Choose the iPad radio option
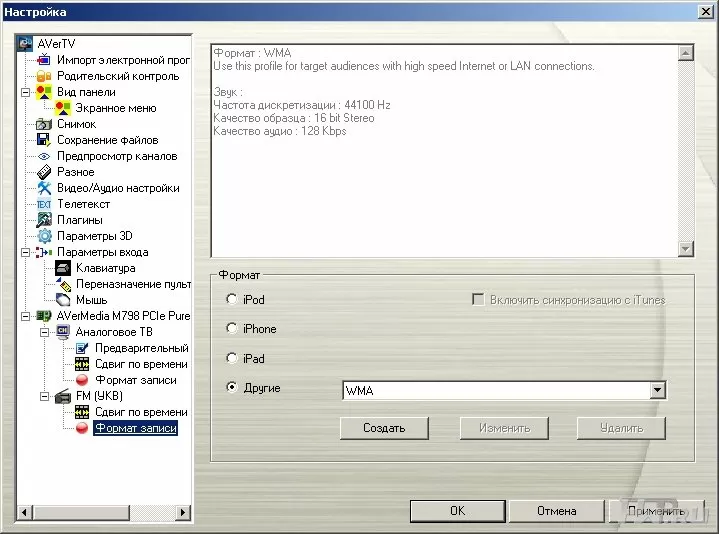This screenshot has height=534, width=719. [233, 358]
